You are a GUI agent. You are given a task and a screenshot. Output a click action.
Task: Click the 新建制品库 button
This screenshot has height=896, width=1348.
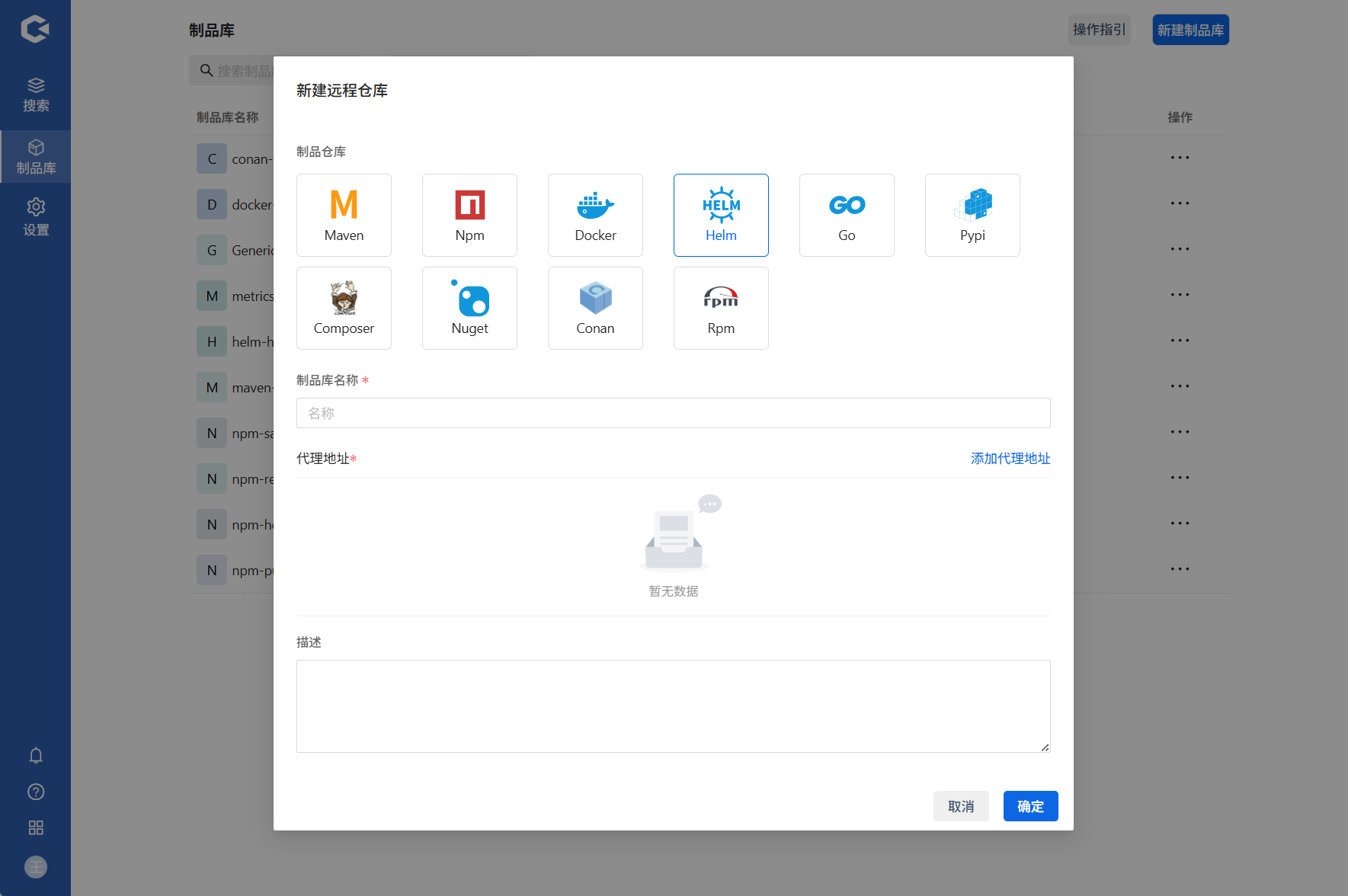(1190, 30)
